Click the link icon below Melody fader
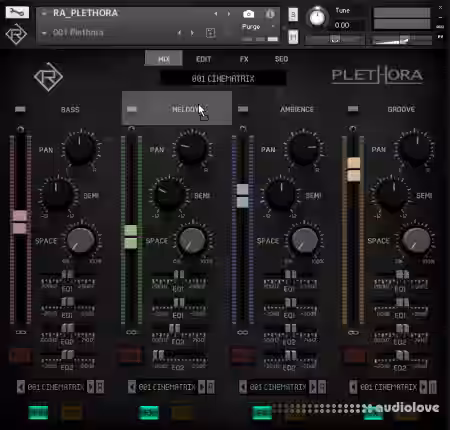The image size is (450, 430). click(x=131, y=332)
